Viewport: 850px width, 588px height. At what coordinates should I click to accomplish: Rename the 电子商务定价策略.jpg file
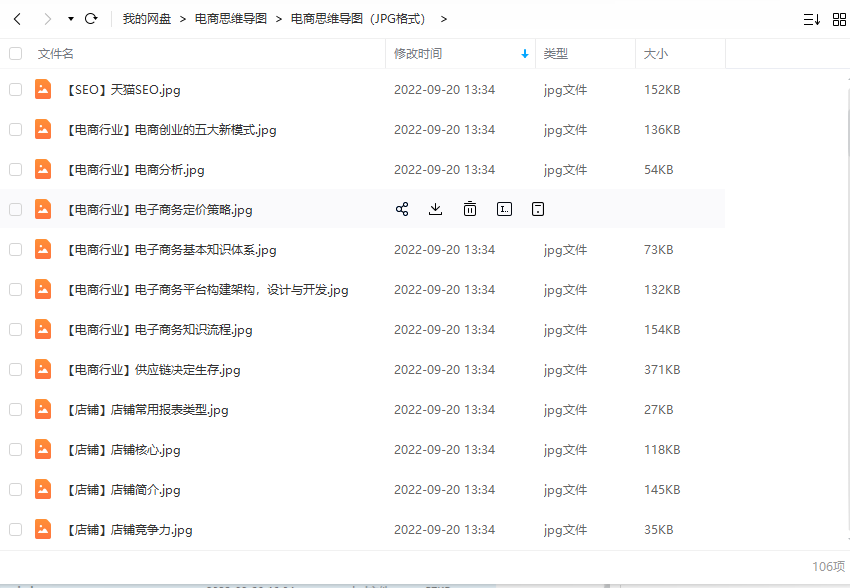tap(504, 209)
